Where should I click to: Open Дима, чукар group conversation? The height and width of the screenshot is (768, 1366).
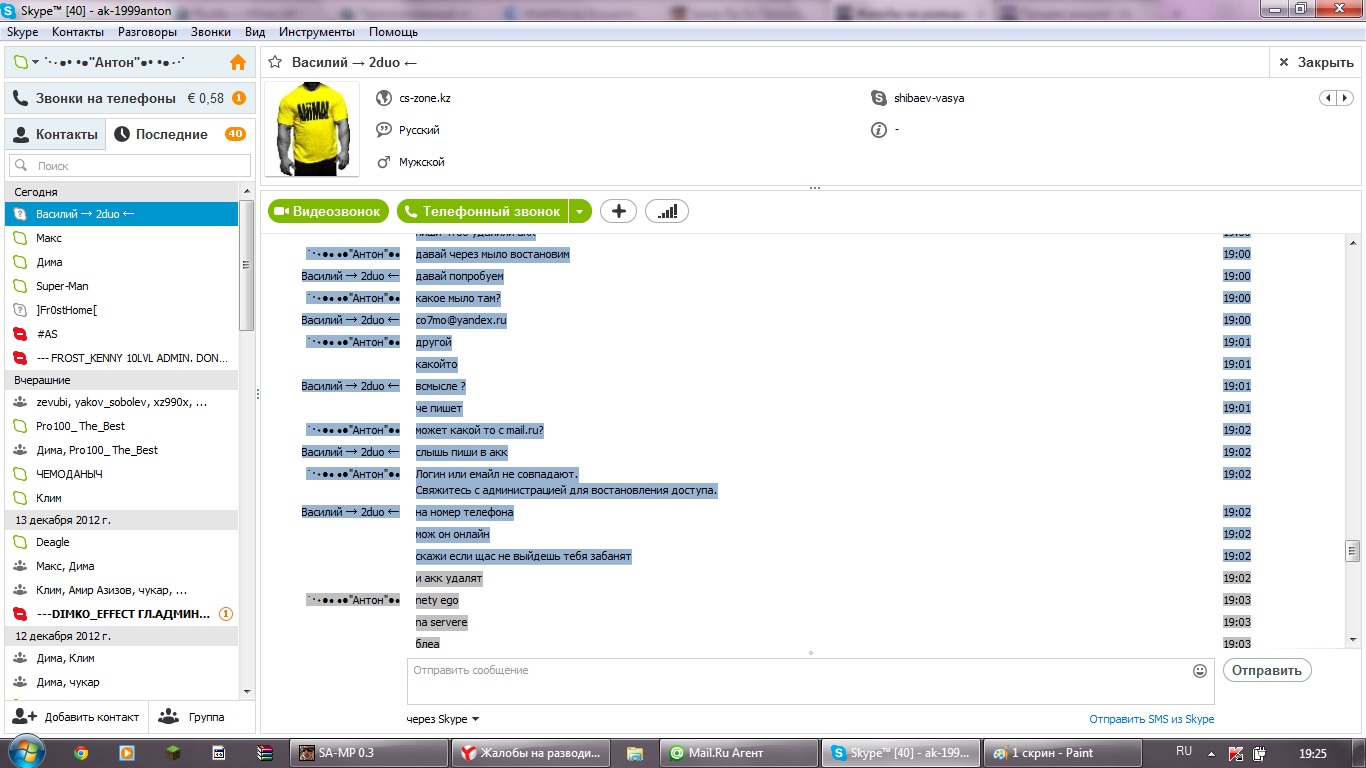122,682
